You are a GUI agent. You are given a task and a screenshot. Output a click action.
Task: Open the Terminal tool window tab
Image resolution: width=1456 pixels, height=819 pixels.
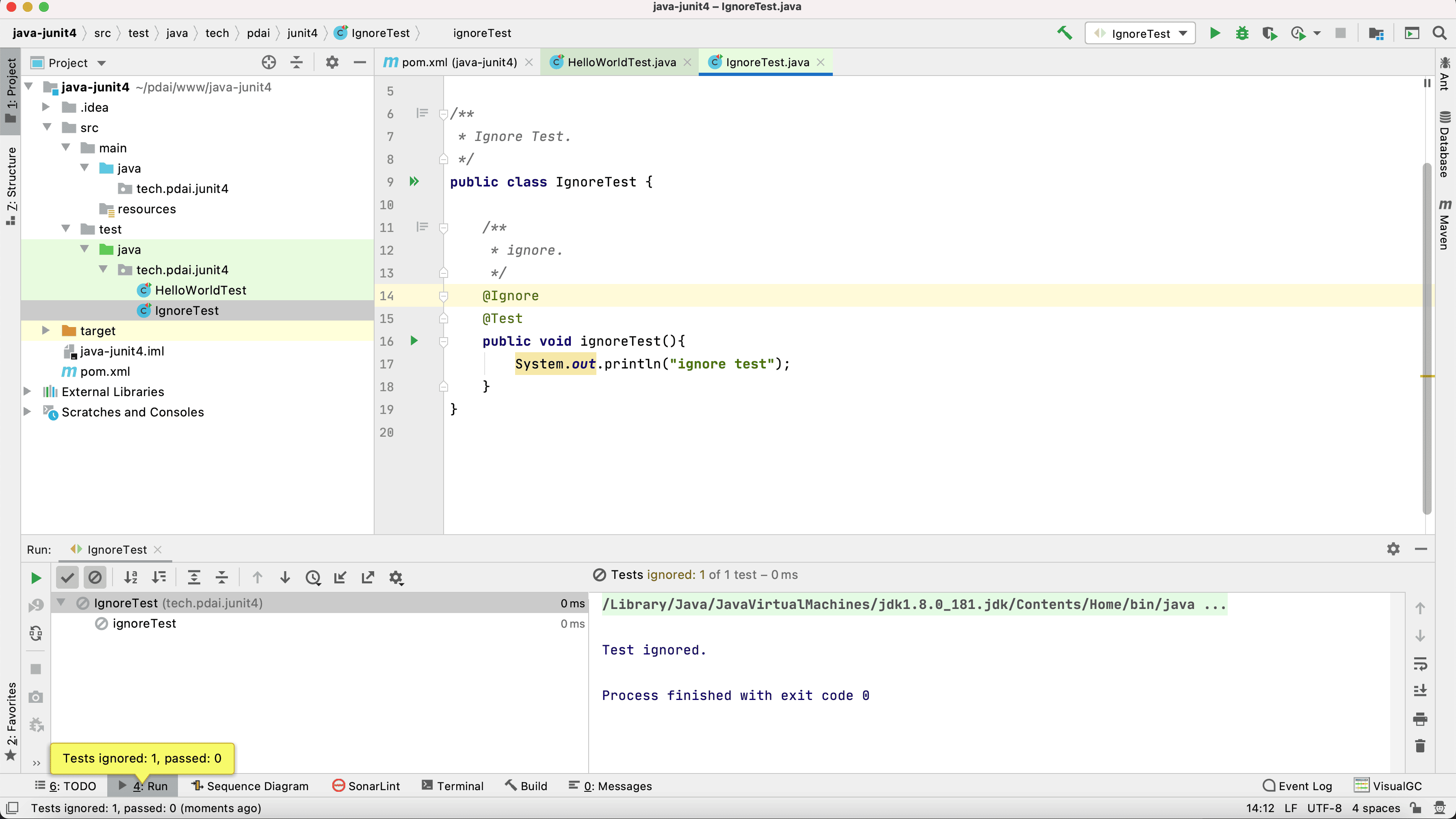[453, 786]
